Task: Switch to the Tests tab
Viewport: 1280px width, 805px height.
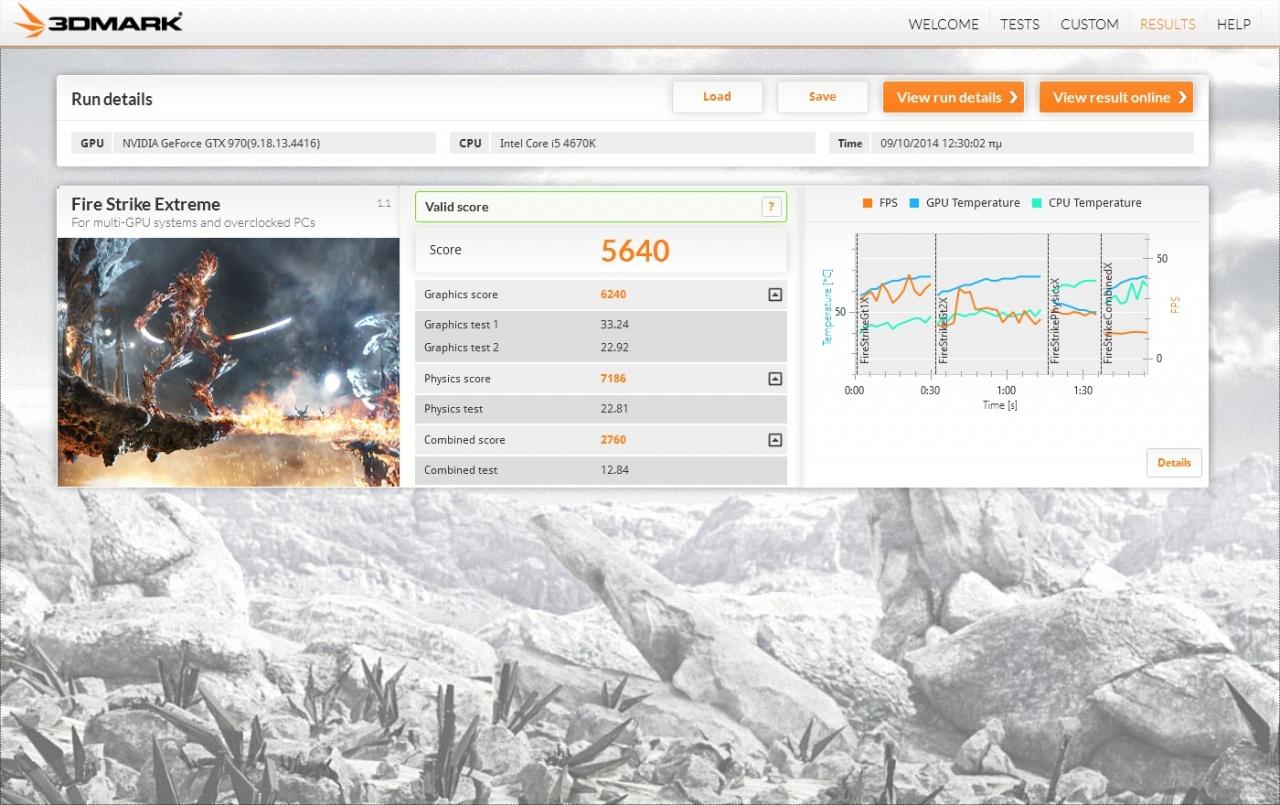Action: coord(1019,24)
